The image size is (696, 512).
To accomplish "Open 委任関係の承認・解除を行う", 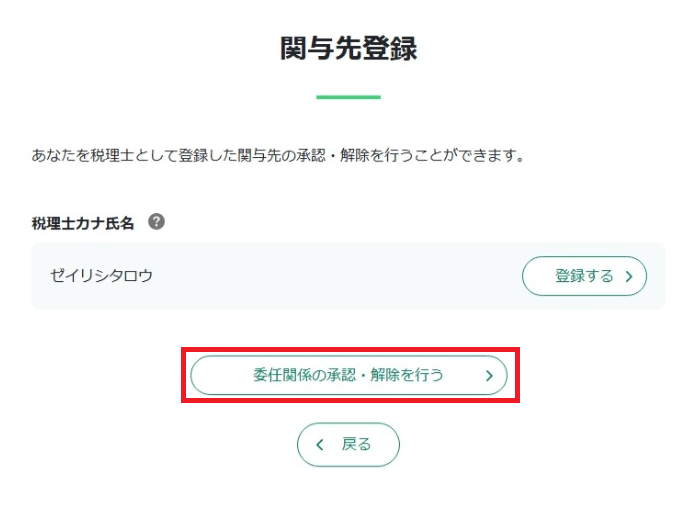I will 348,376.
